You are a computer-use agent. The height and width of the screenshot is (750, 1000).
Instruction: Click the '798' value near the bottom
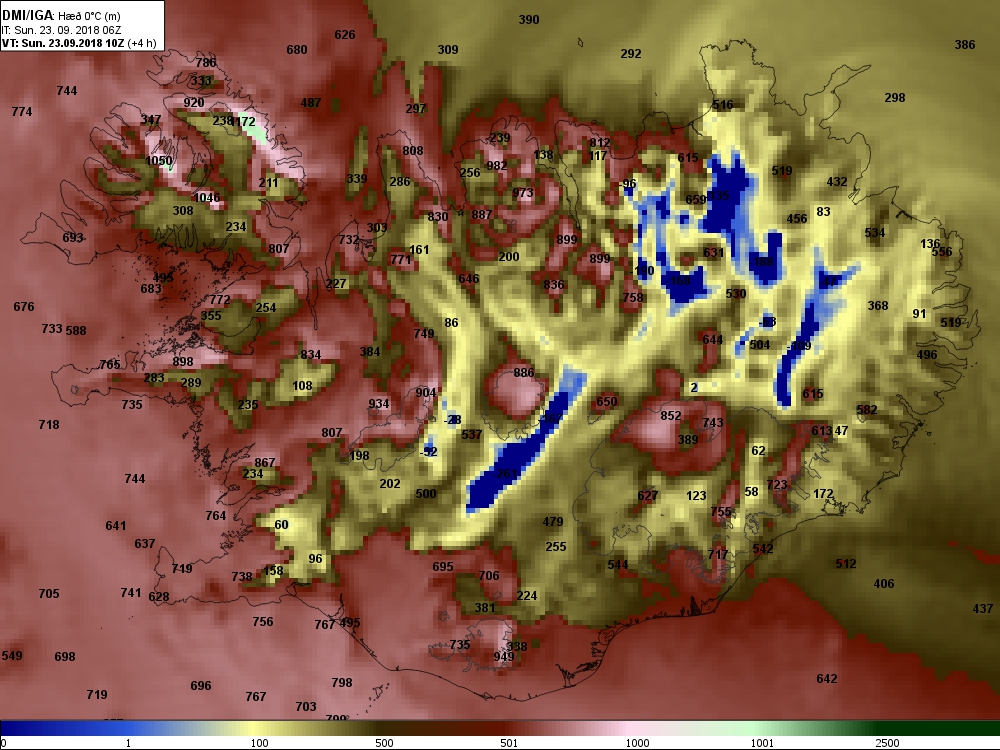point(342,682)
